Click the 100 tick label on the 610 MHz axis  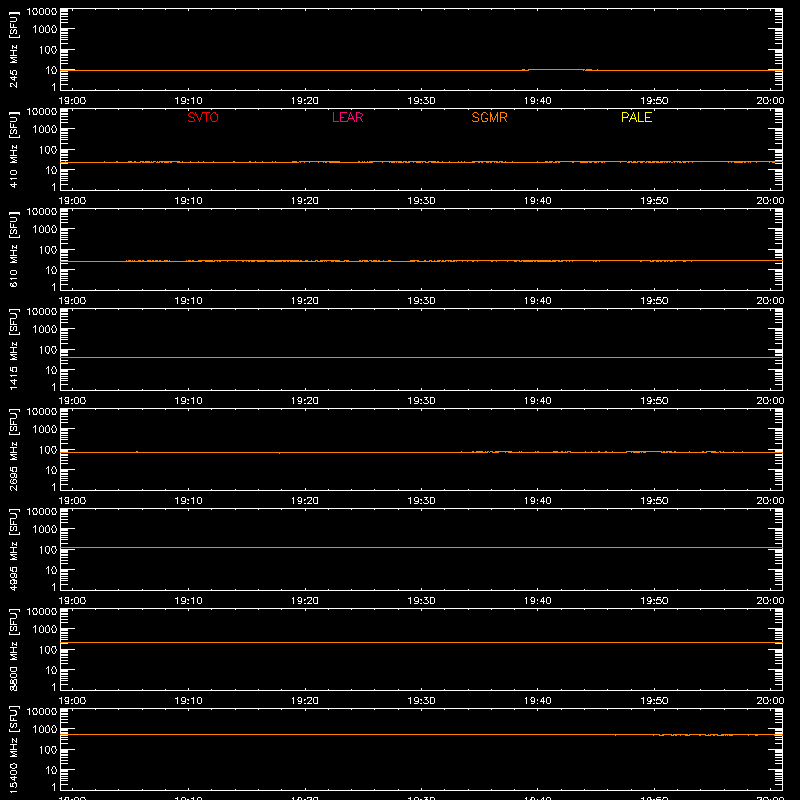tap(48, 249)
